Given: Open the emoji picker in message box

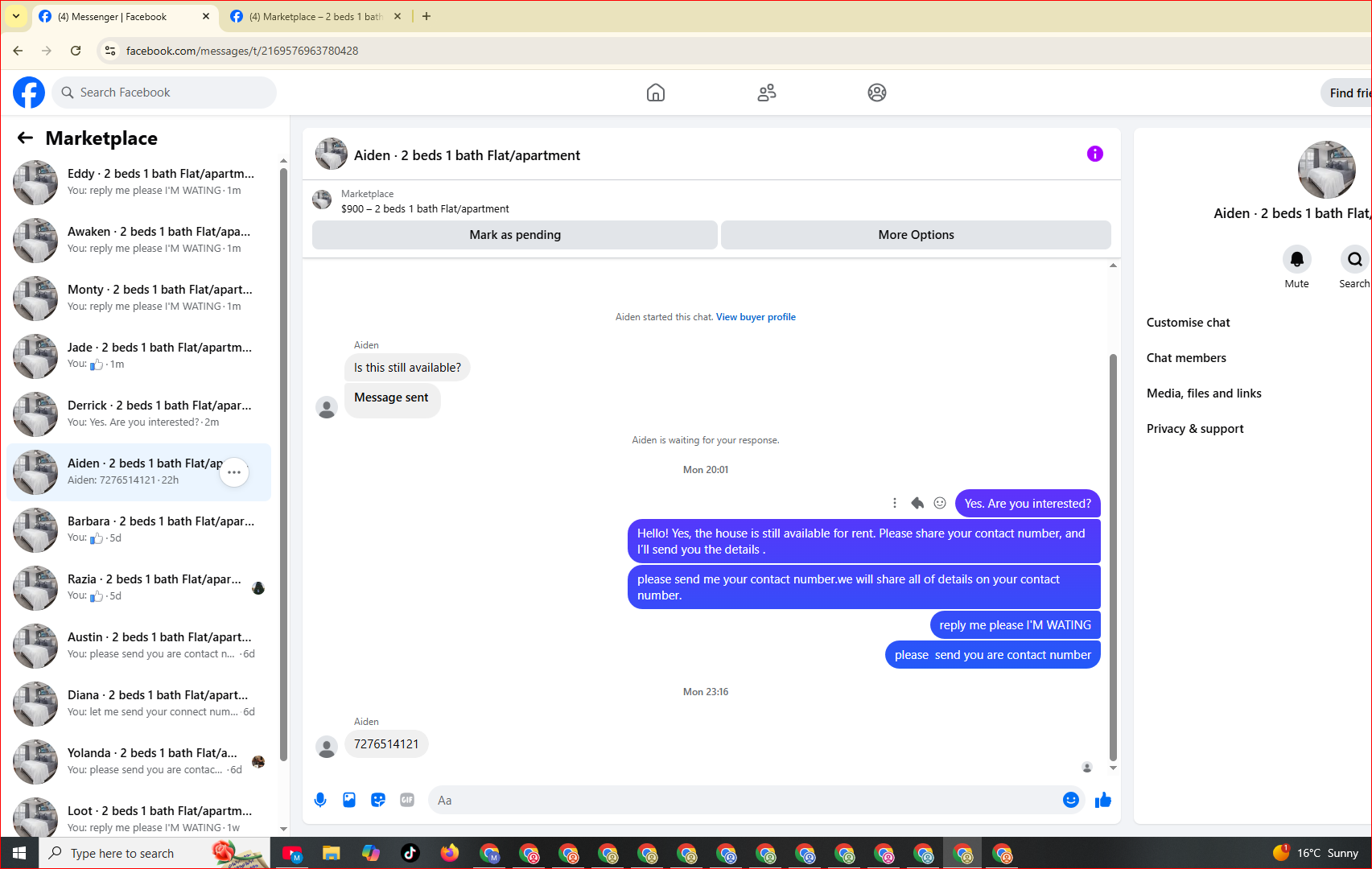Looking at the screenshot, I should click(x=1071, y=800).
